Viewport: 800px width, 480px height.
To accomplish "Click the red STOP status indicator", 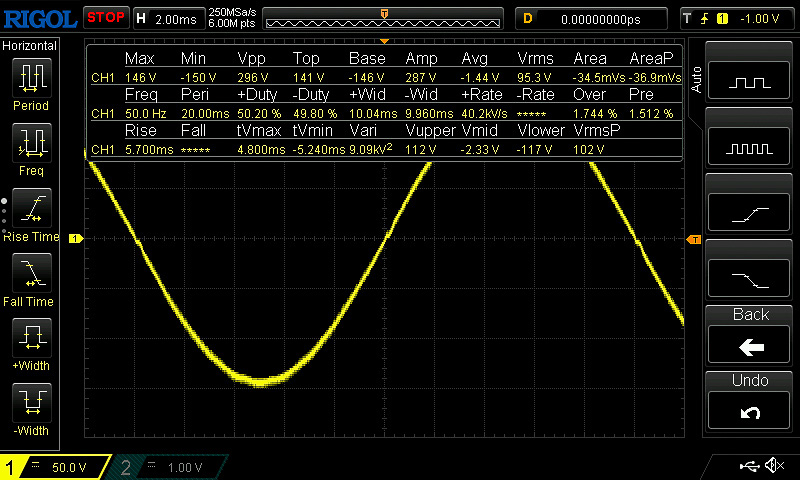I will 106,18.
